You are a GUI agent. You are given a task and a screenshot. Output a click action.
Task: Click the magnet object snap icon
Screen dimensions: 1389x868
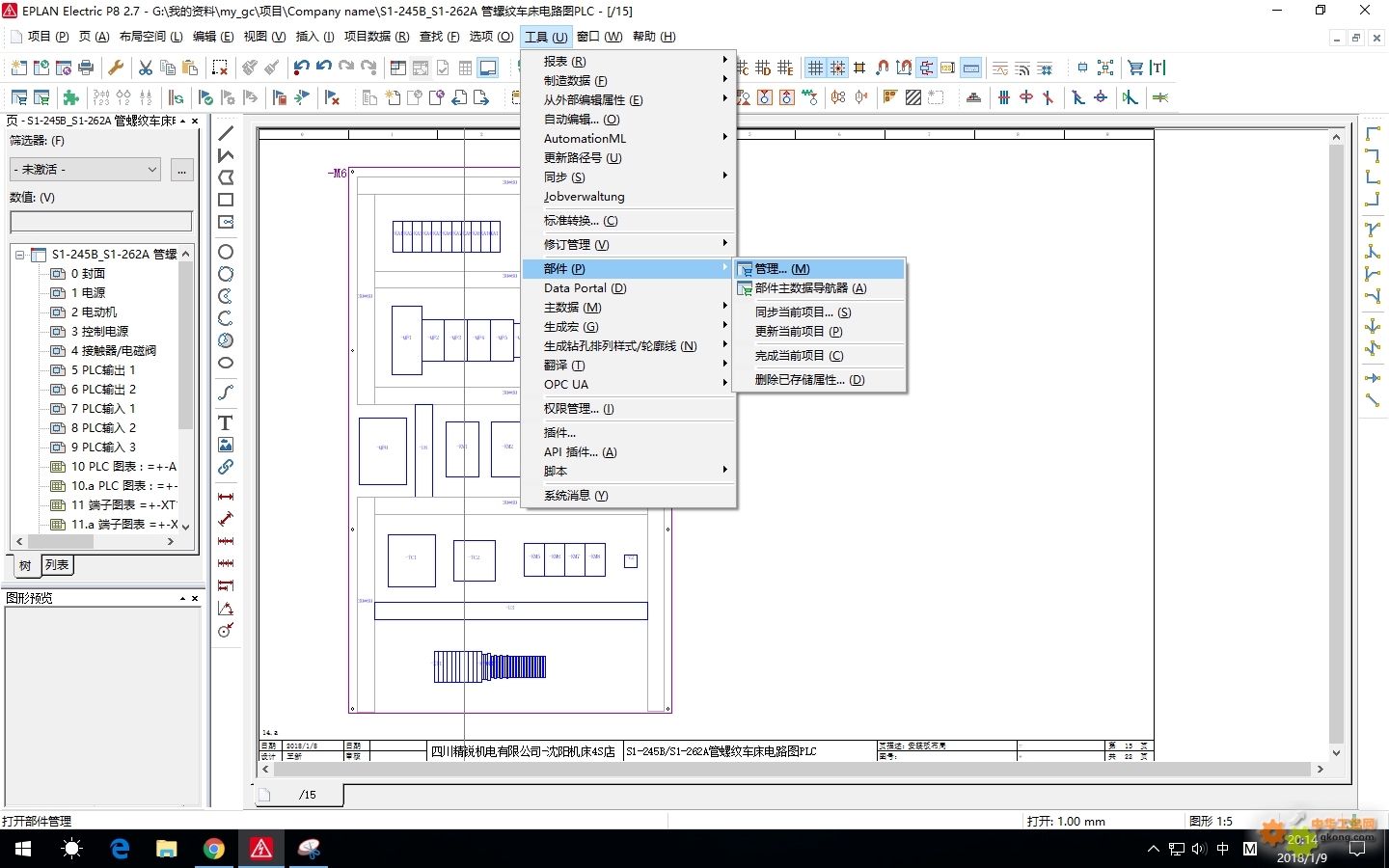(882, 68)
